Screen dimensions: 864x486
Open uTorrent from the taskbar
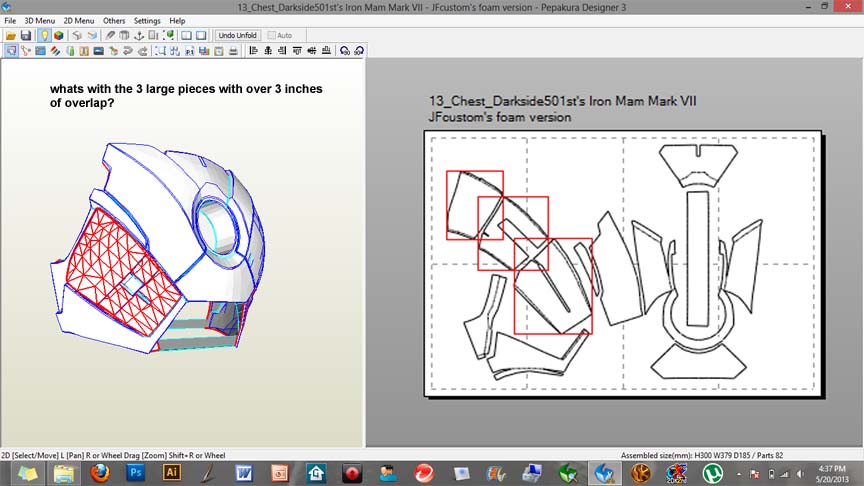[x=712, y=473]
